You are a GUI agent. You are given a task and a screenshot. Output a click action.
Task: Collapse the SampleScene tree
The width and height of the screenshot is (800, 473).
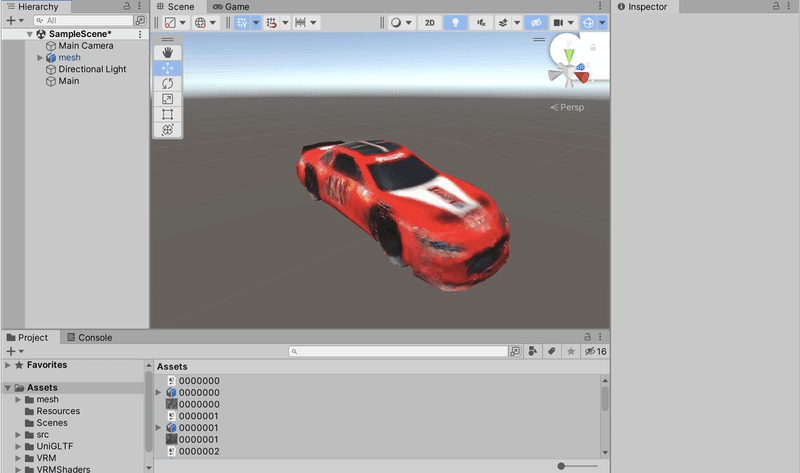pos(30,34)
